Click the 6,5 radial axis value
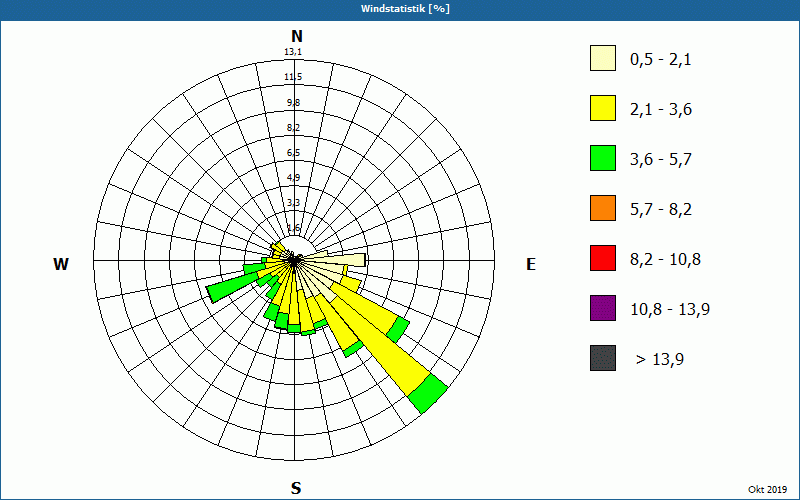The image size is (800, 500). (x=293, y=153)
